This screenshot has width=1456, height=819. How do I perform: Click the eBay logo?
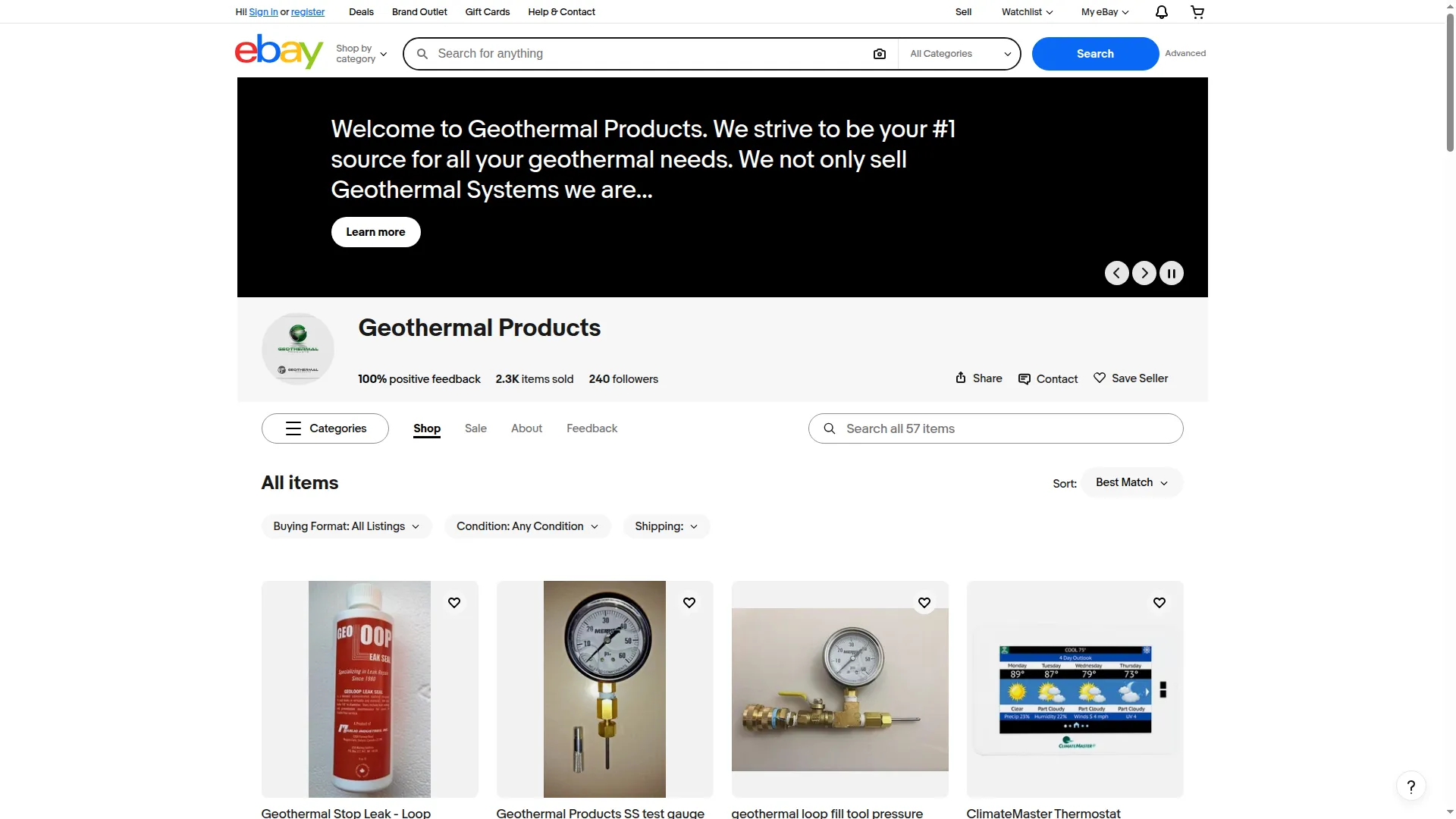click(279, 52)
